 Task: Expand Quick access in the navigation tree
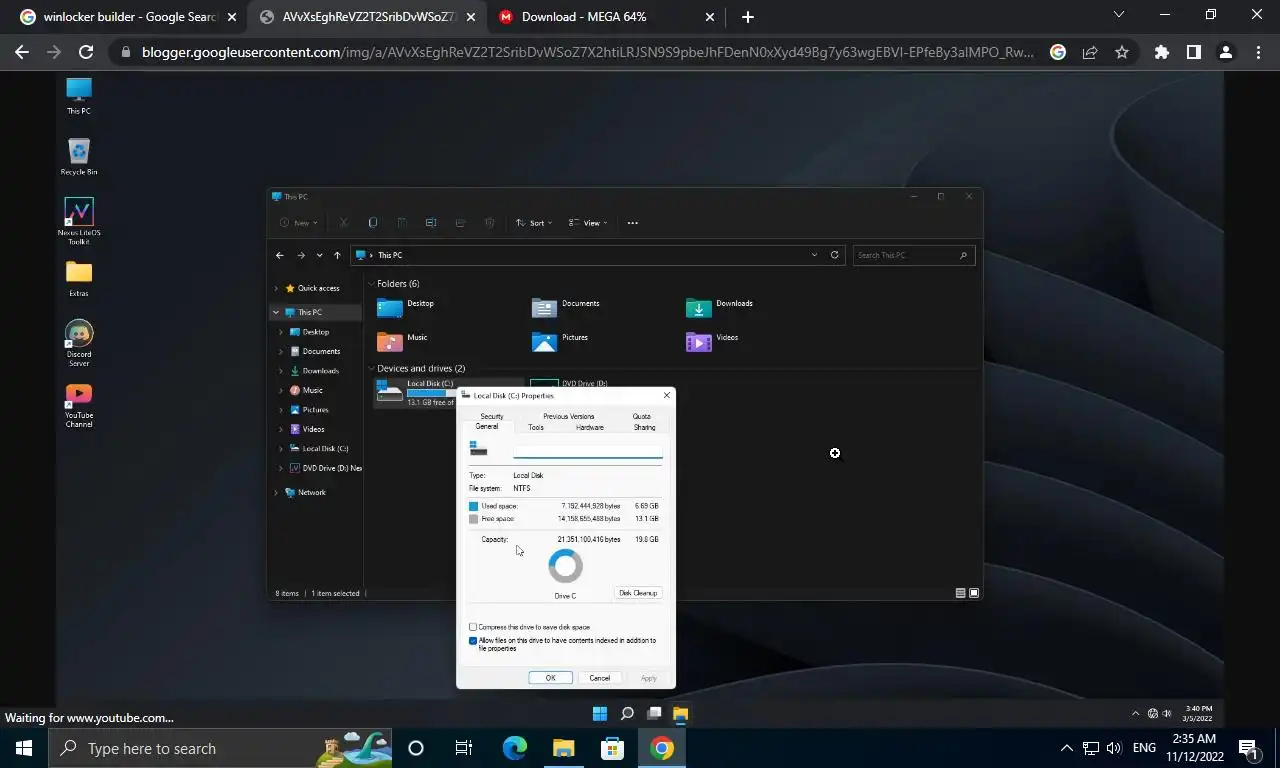(x=277, y=288)
